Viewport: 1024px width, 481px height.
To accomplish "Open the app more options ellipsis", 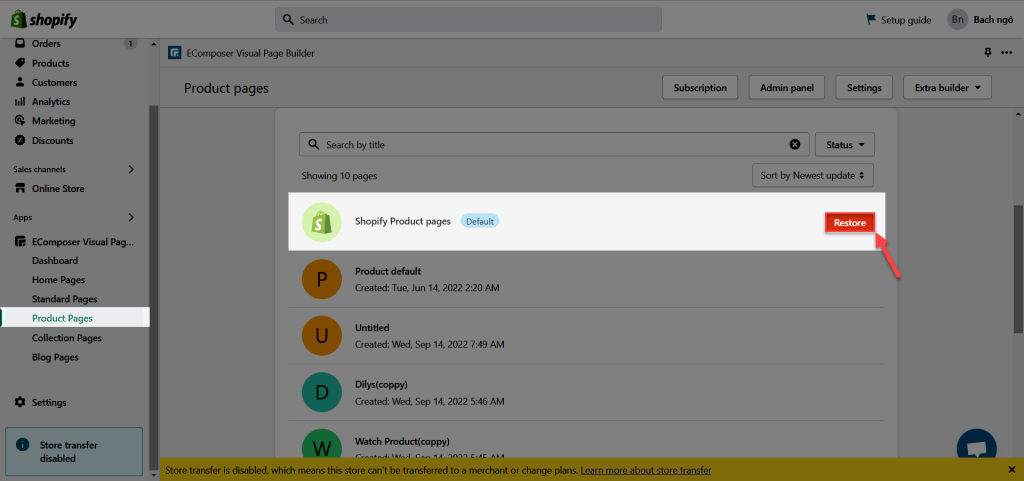I will pyautogui.click(x=1006, y=53).
